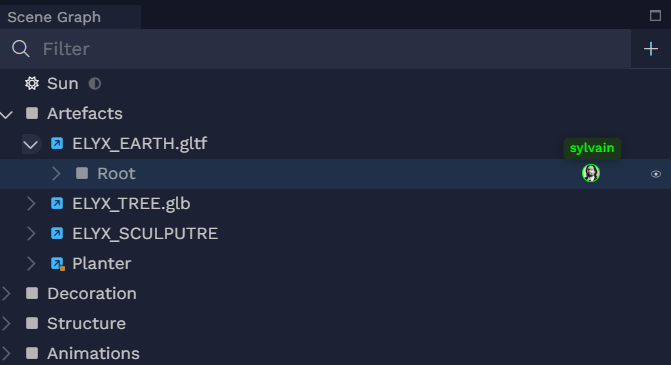Switch to the Scene Graph tab
The image size is (671, 365).
[54, 17]
